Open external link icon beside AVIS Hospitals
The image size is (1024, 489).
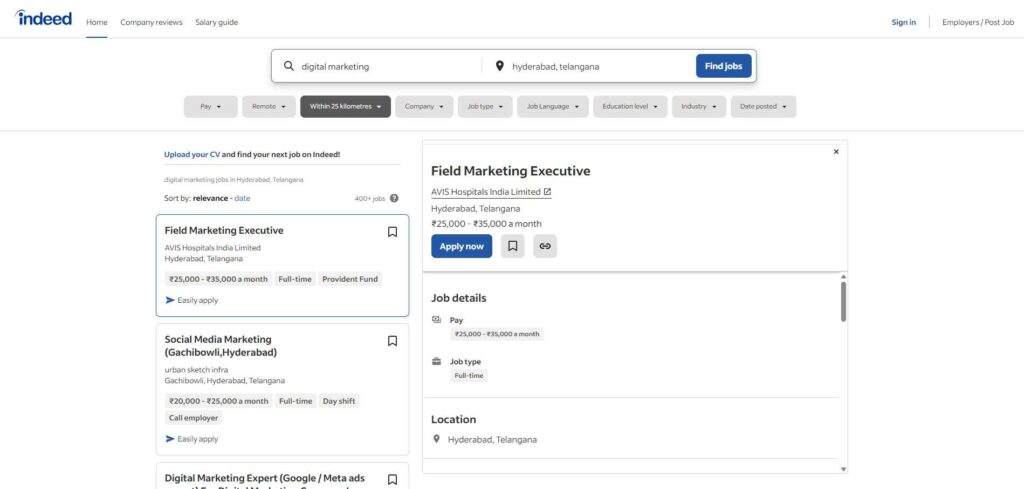click(x=547, y=192)
